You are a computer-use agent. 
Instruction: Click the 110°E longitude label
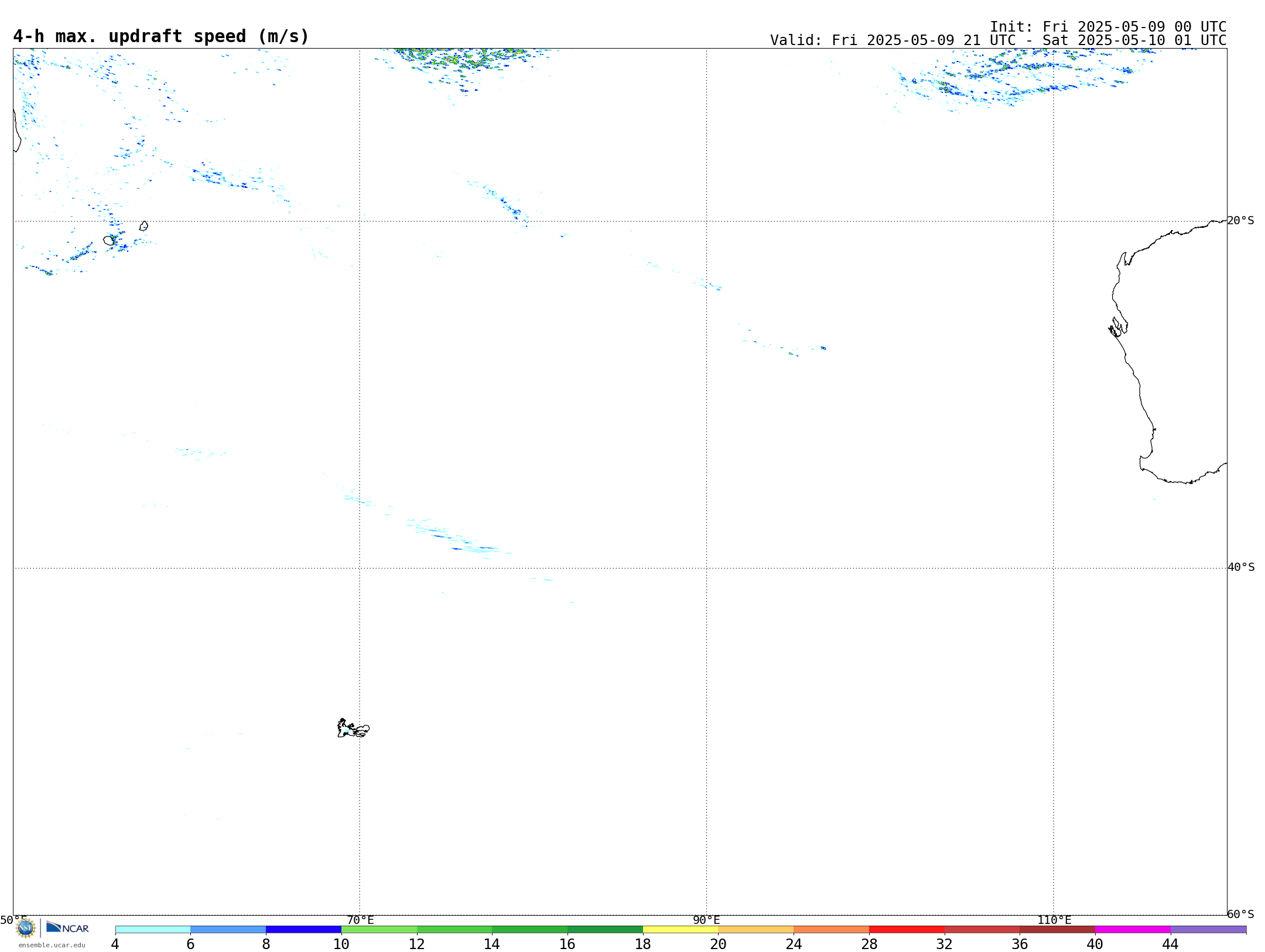pyautogui.click(x=1054, y=920)
